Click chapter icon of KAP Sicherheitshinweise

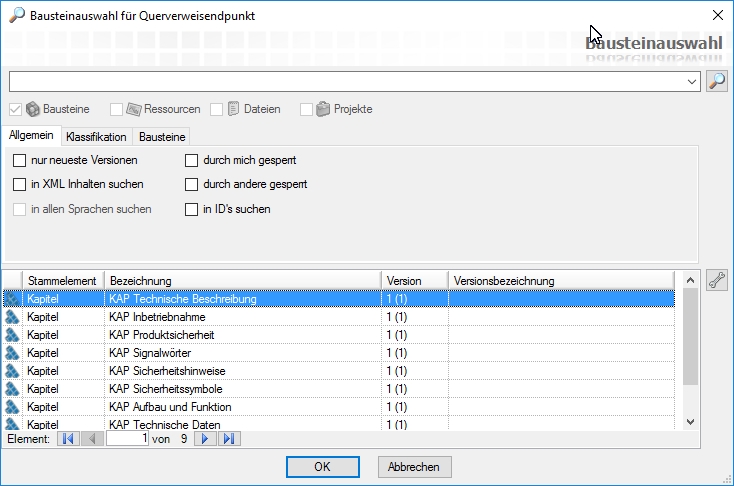point(12,371)
